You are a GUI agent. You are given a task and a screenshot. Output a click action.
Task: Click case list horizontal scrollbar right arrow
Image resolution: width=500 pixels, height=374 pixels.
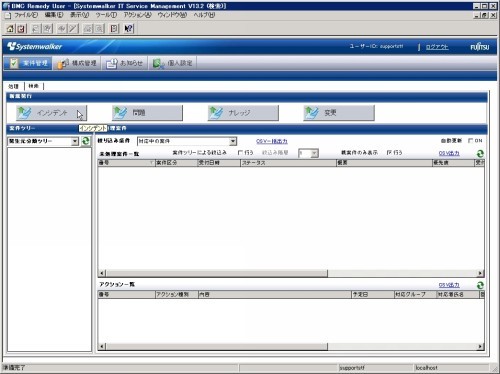tap(480, 274)
